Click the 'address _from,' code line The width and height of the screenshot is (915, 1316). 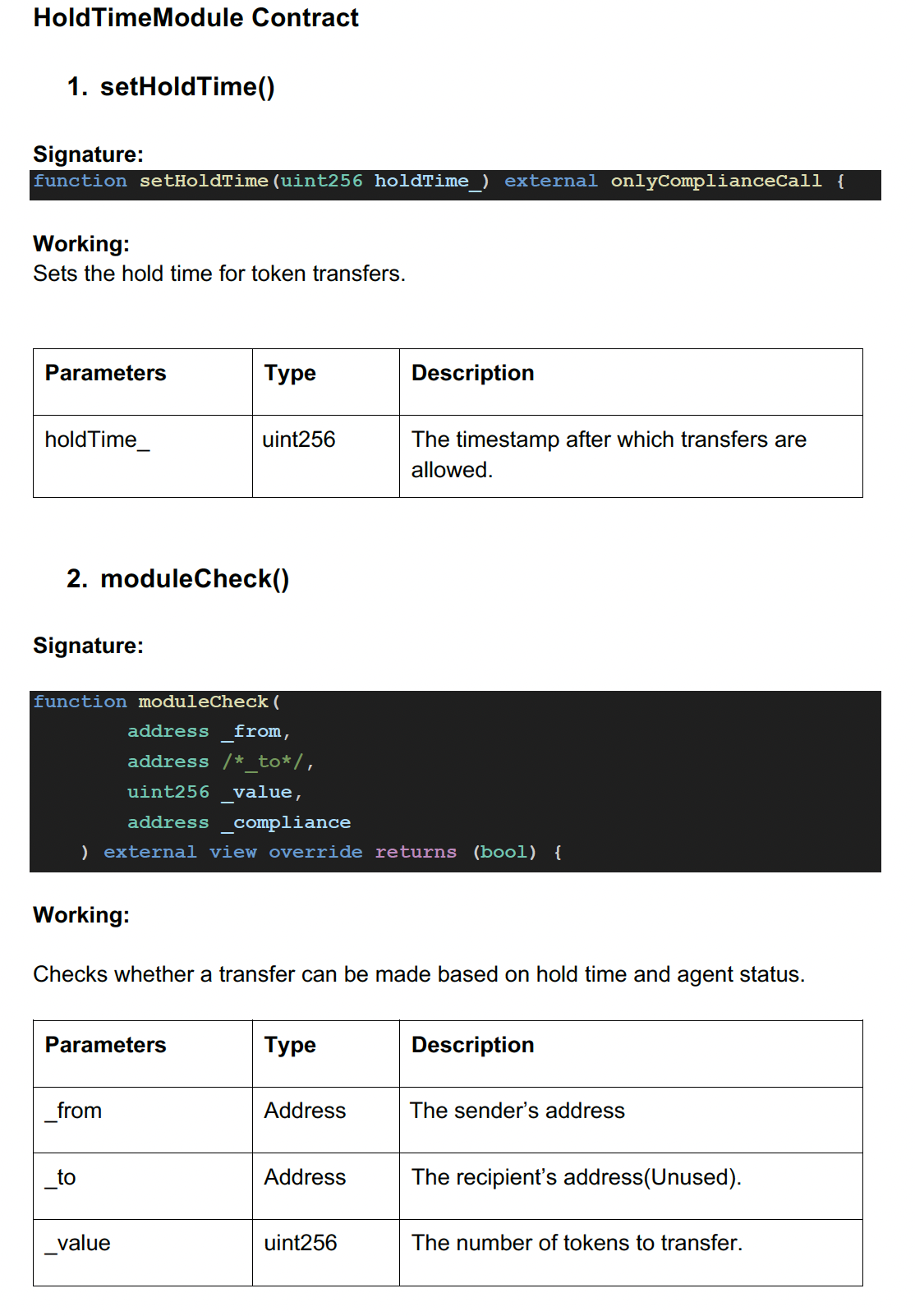point(209,731)
